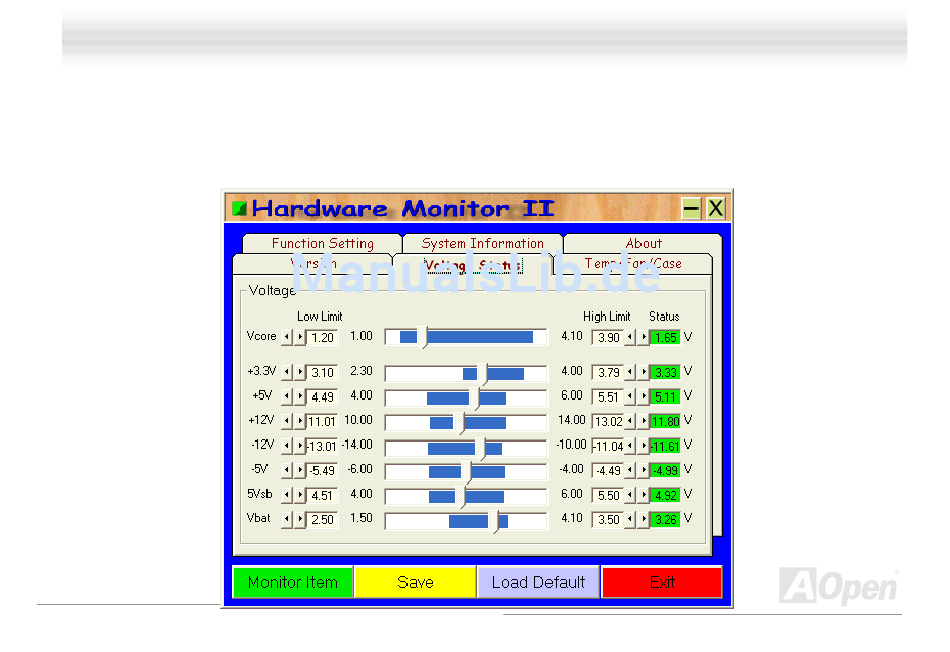The height and width of the screenshot is (652, 950).
Task: Decrease +12V high limit with left arrow
Action: pyautogui.click(x=630, y=421)
